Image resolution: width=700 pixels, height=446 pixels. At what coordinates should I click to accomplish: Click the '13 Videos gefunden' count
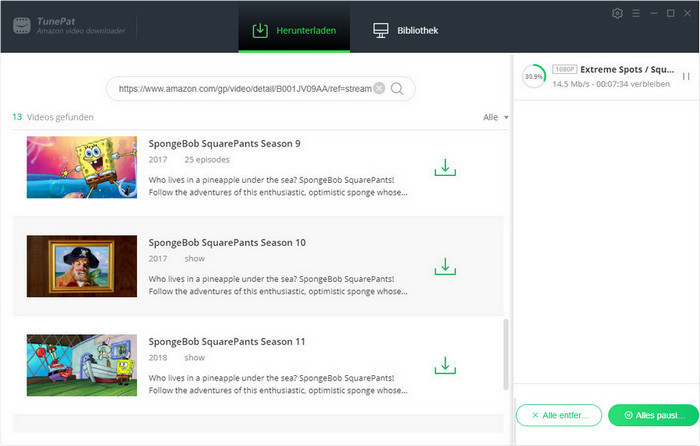click(x=53, y=117)
